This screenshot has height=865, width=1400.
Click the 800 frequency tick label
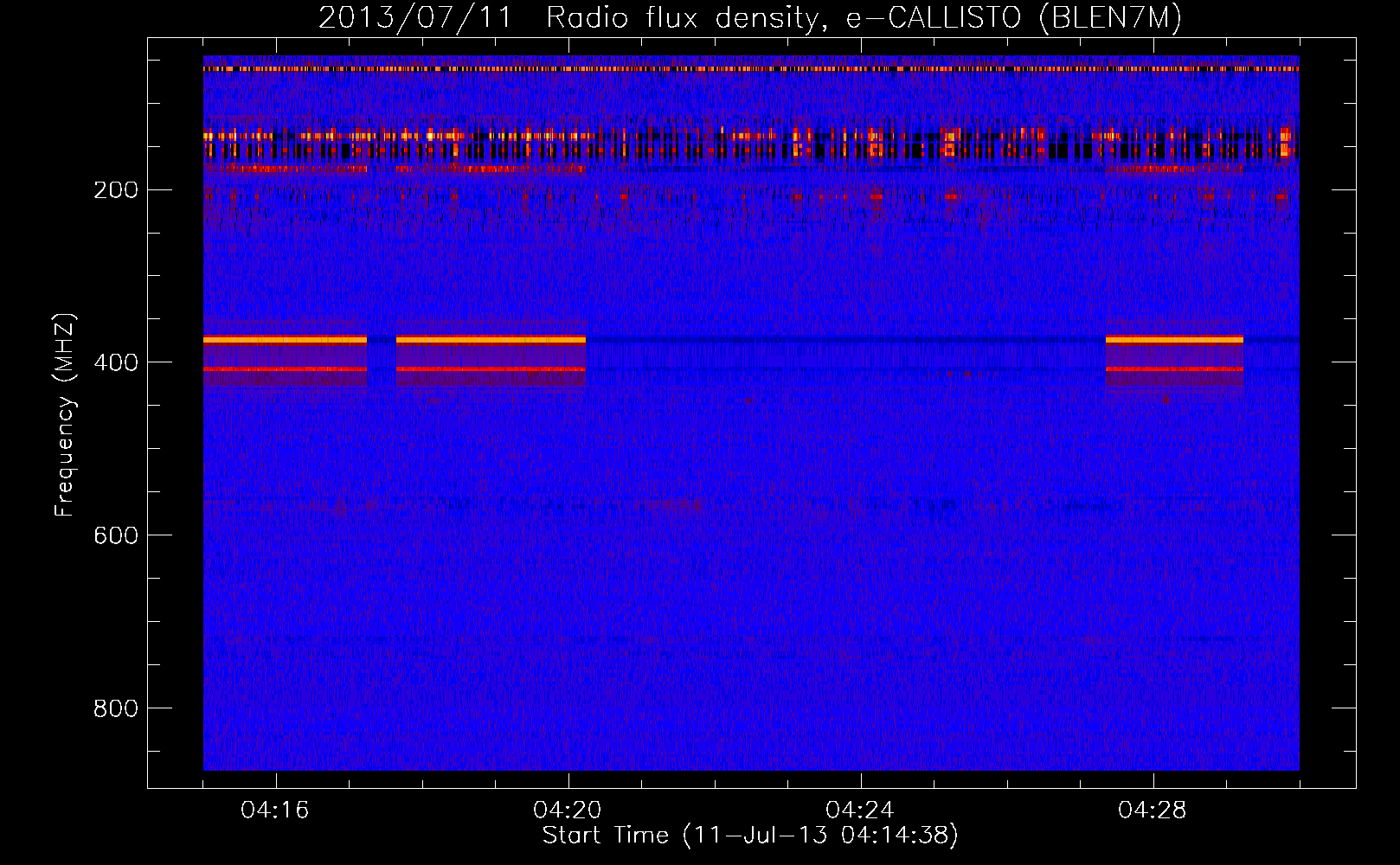pyautogui.click(x=116, y=708)
